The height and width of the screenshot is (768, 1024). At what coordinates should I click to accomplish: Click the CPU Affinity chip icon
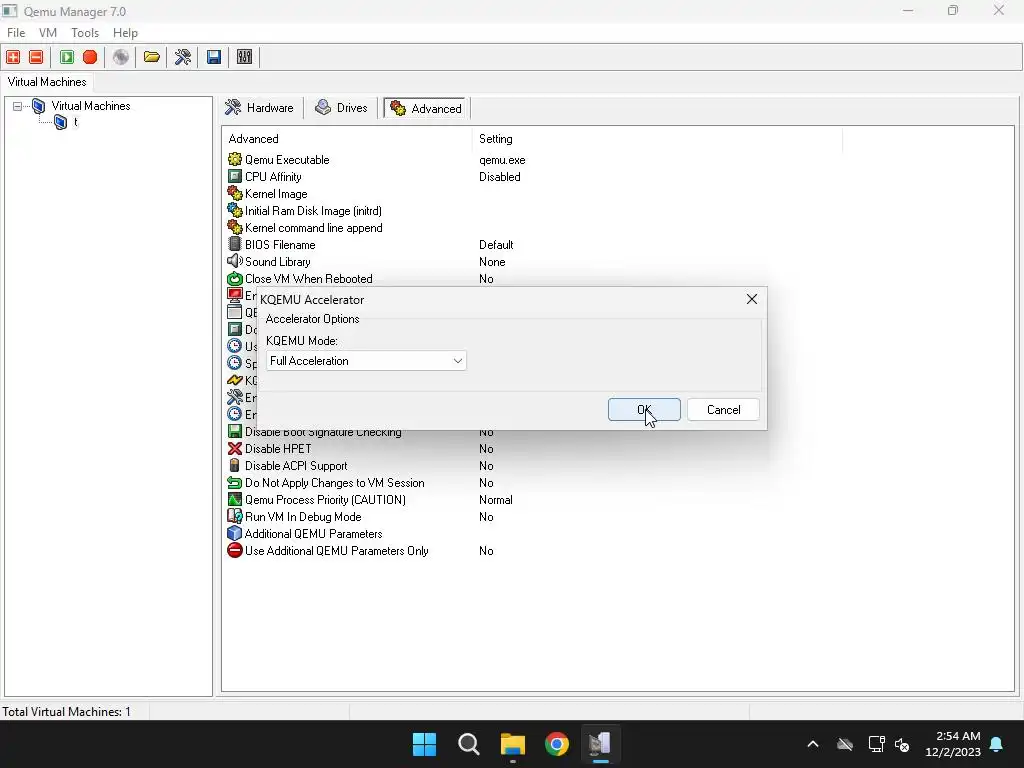click(x=234, y=176)
